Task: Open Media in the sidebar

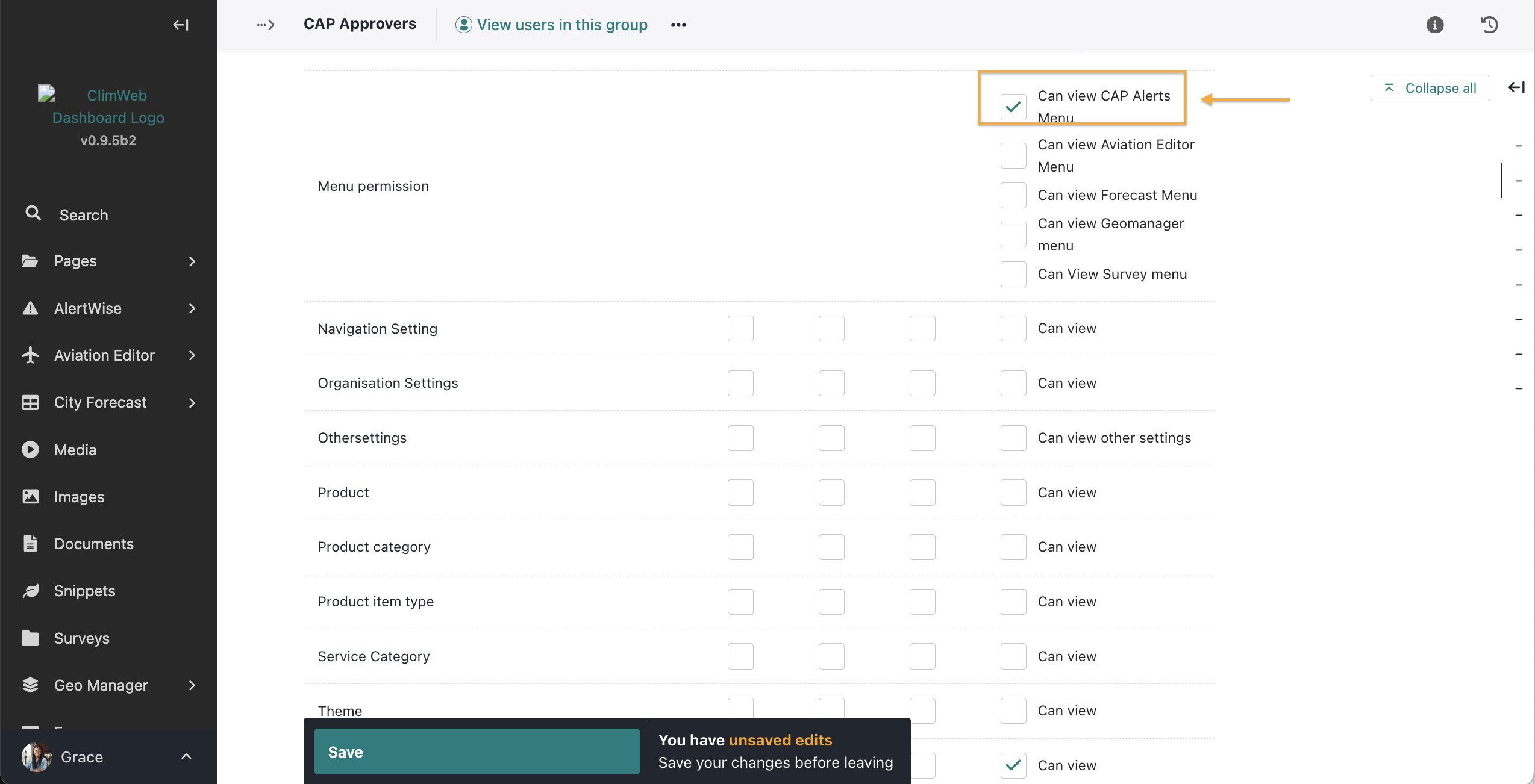Action: pos(108,450)
